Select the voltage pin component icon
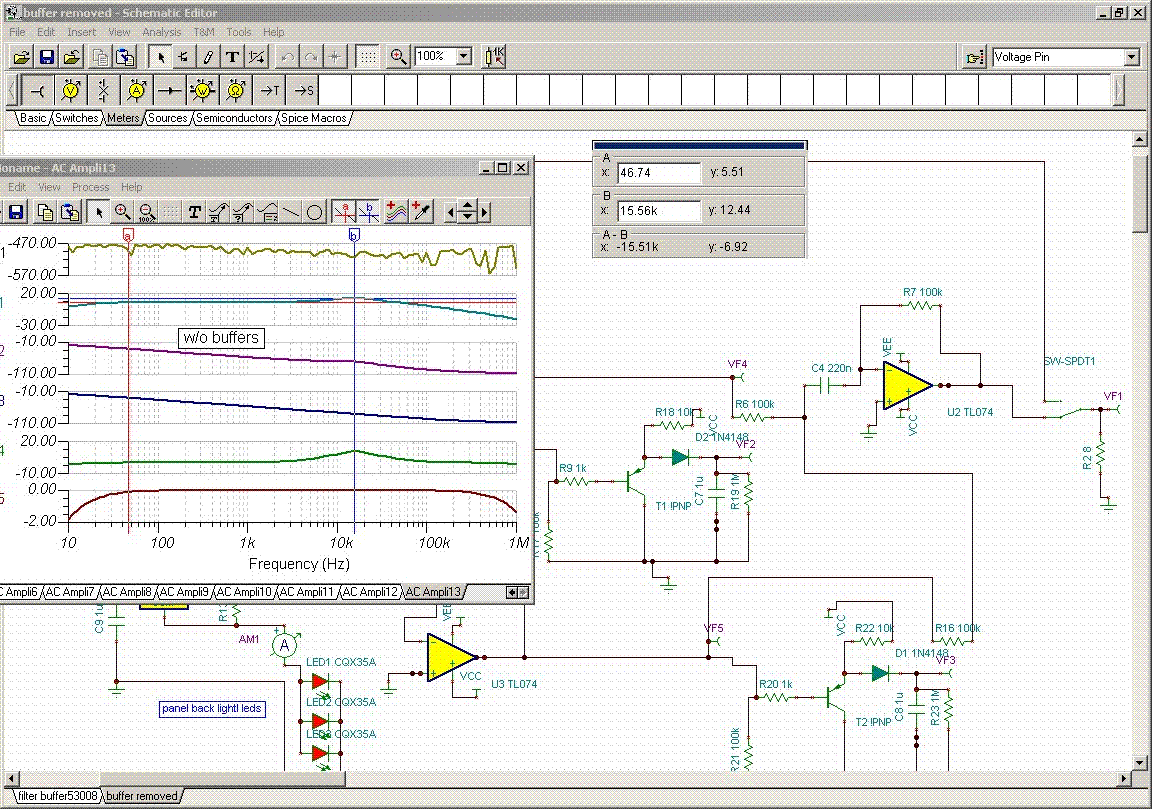Screen dimensions: 1152x809 point(37,90)
